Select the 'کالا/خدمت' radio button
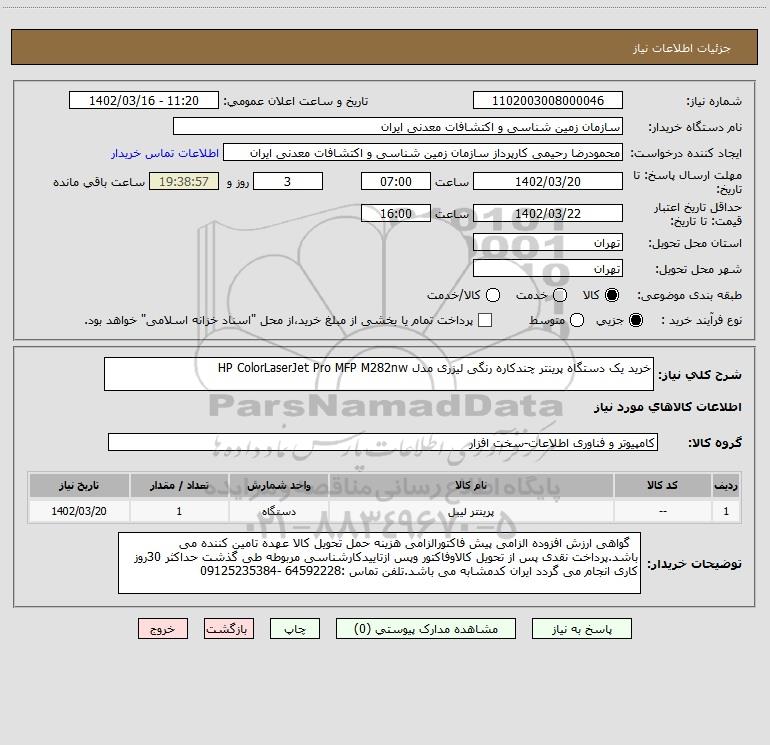Viewport: 770px width, 745px height. [493, 295]
